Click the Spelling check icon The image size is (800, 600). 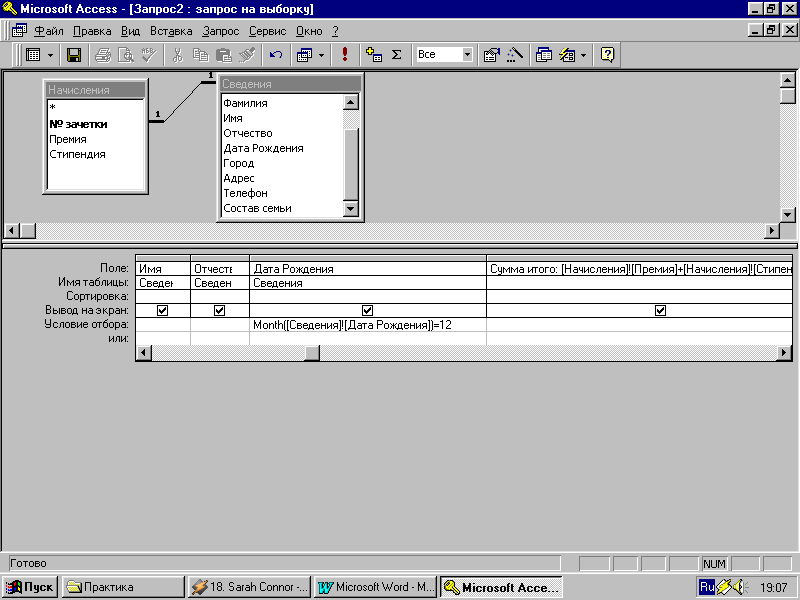tap(148, 55)
